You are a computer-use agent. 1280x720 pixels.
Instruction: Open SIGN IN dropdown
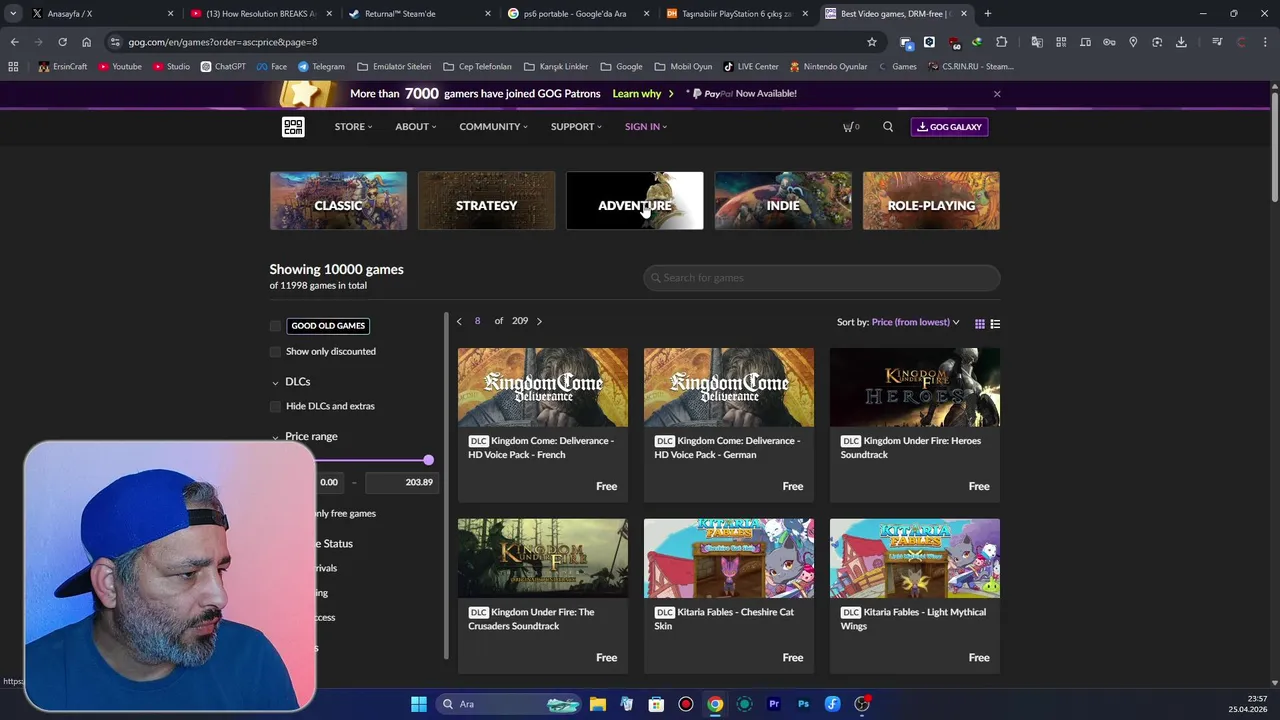coord(645,127)
